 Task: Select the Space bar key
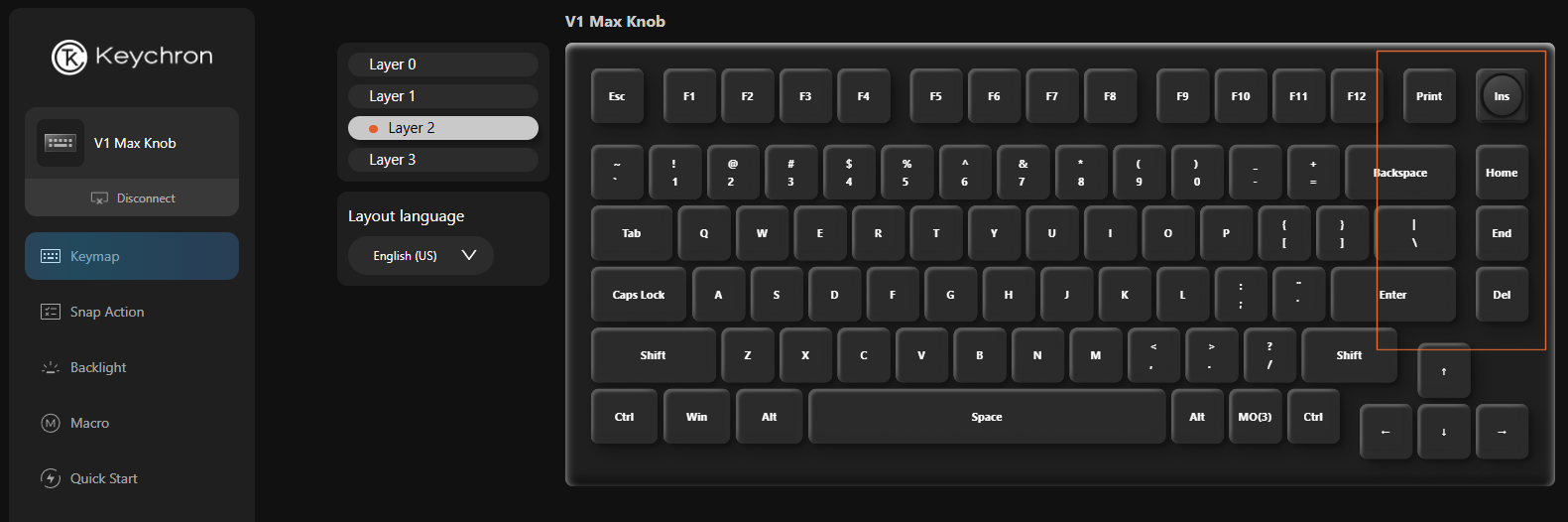[x=987, y=417]
